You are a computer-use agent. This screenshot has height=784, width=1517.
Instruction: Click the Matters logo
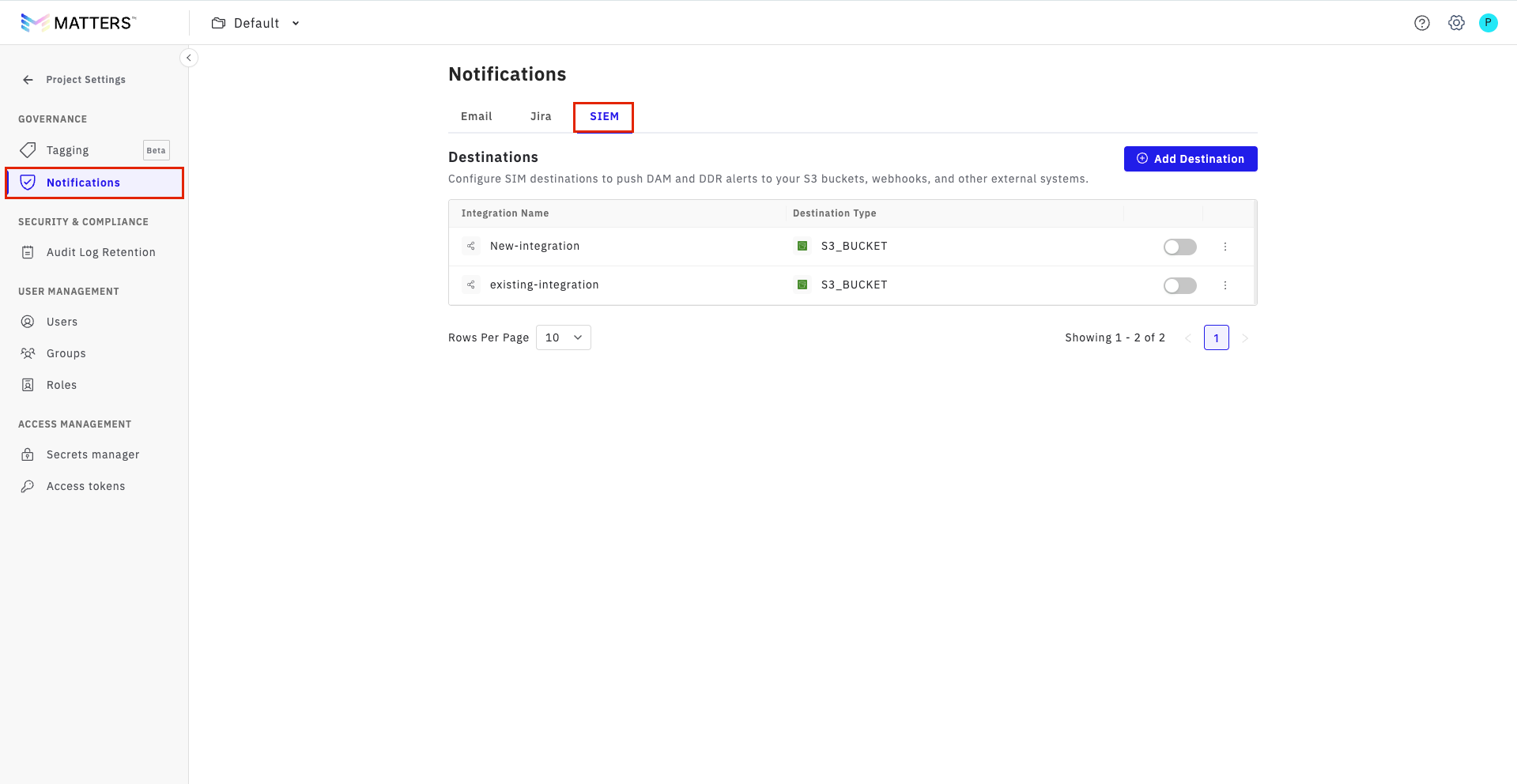[x=78, y=23]
